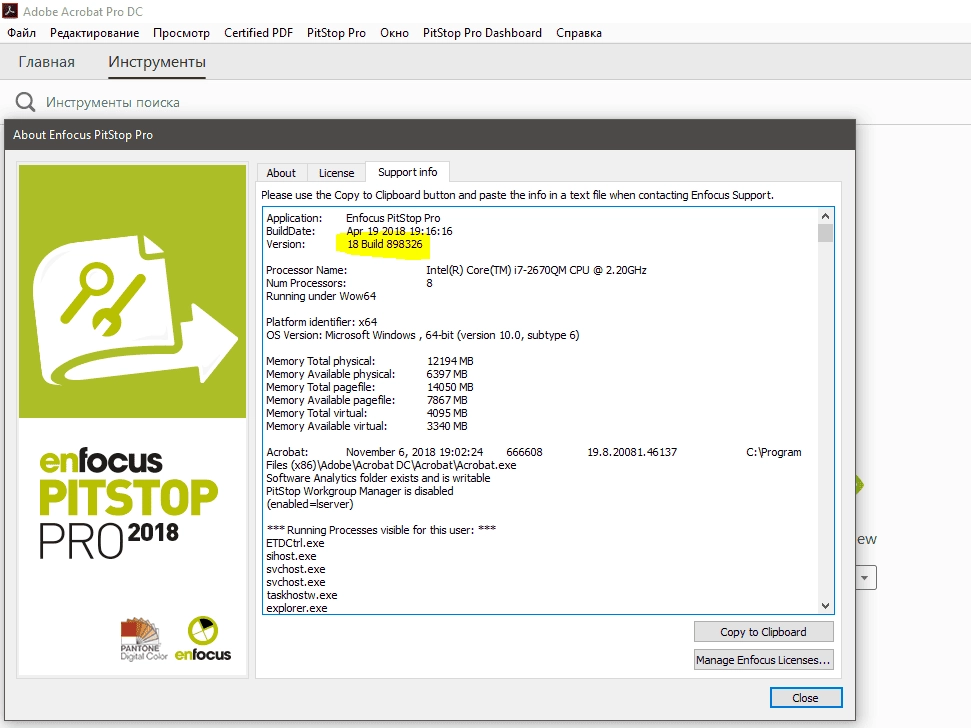This screenshot has width=971, height=728.
Task: Open the Окно menu
Action: click(x=394, y=33)
